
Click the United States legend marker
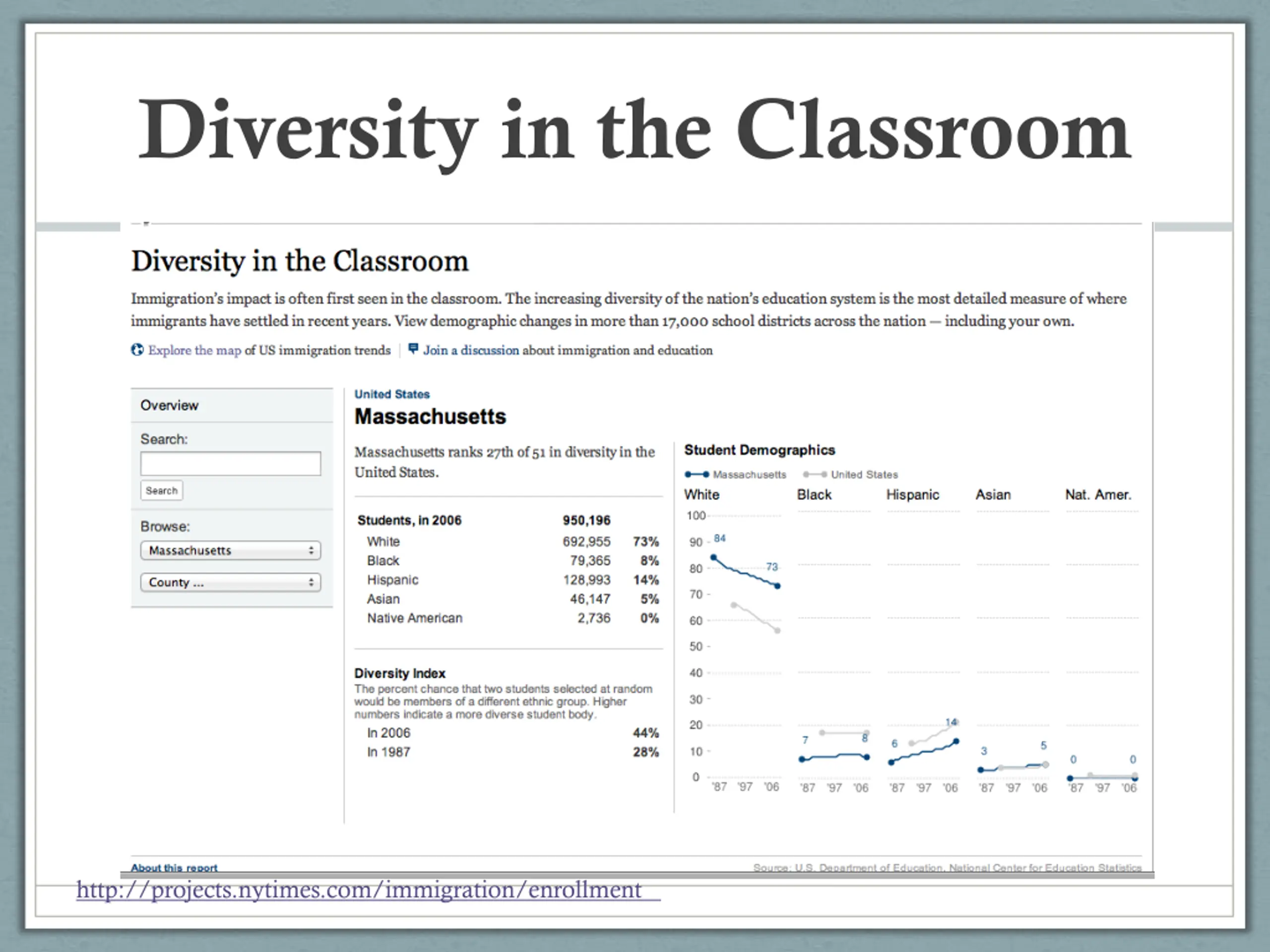pos(815,475)
